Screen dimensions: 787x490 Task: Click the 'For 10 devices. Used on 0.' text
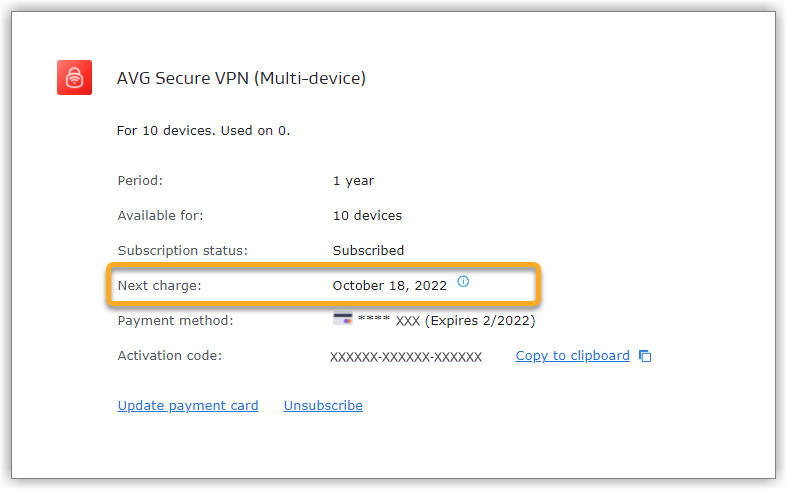(x=203, y=131)
